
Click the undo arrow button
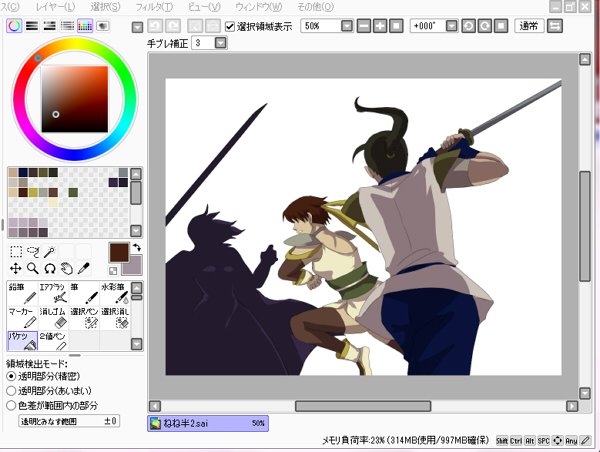pos(155,26)
